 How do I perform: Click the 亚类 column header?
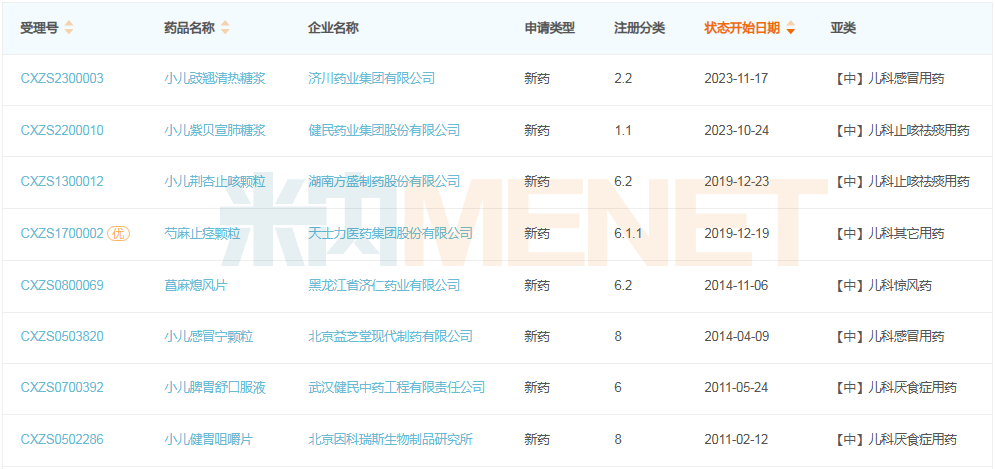(843, 28)
